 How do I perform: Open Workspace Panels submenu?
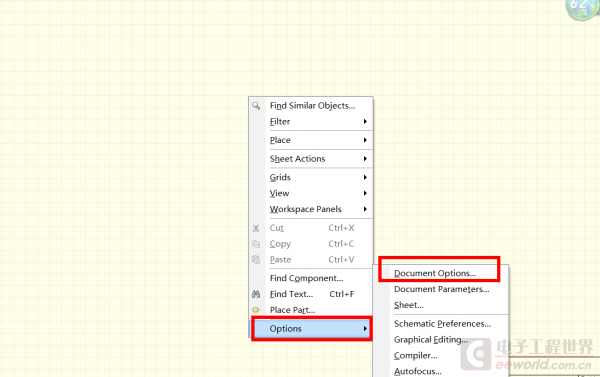311,209
